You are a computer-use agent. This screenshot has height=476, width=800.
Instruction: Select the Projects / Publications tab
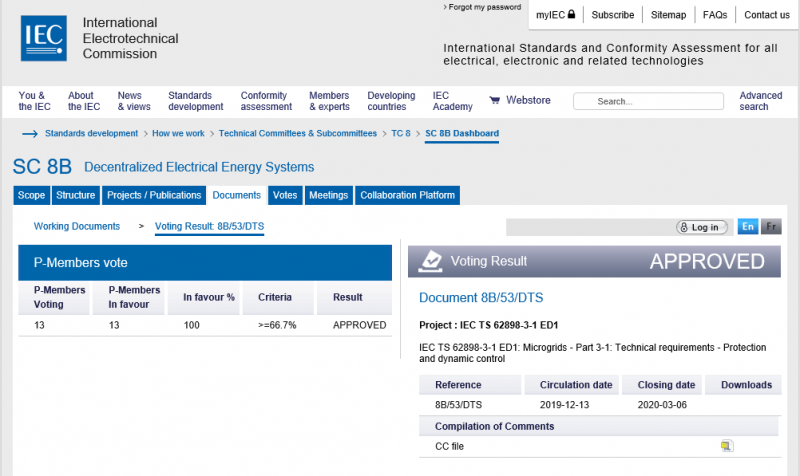[x=154, y=196]
